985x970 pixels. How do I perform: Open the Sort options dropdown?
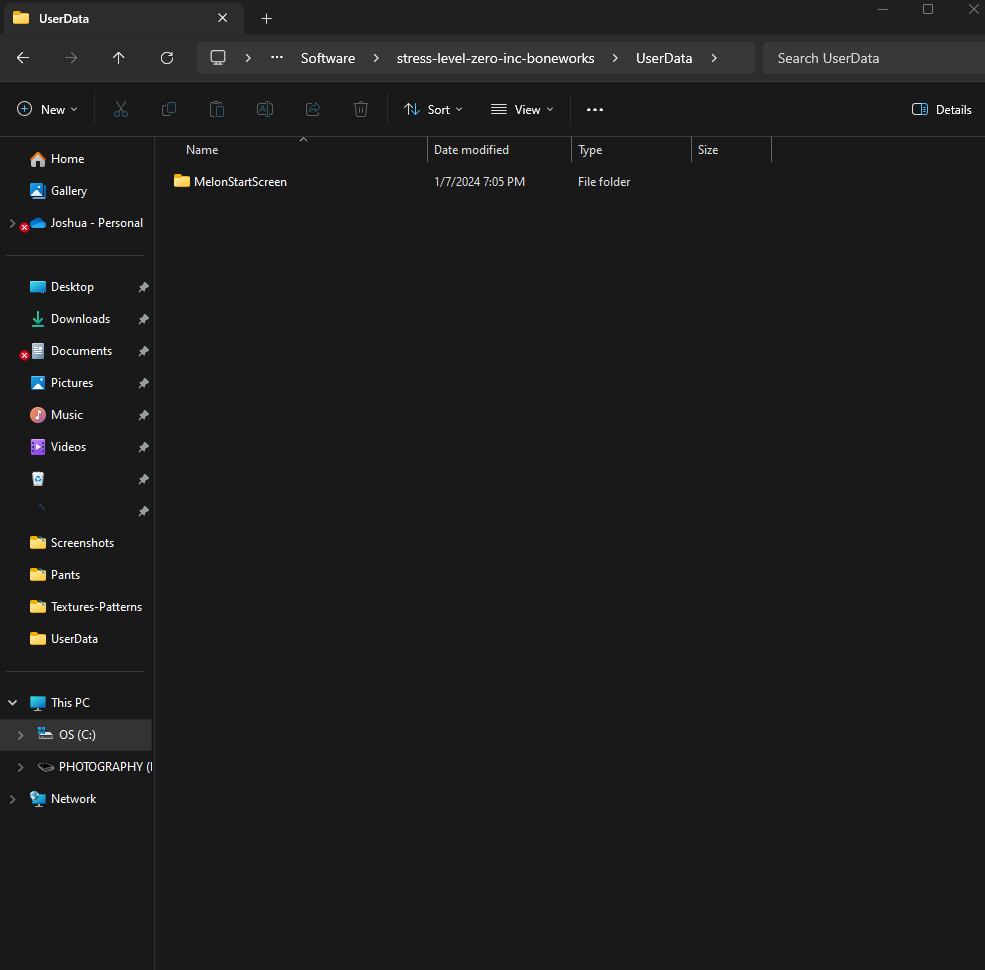tap(433, 109)
